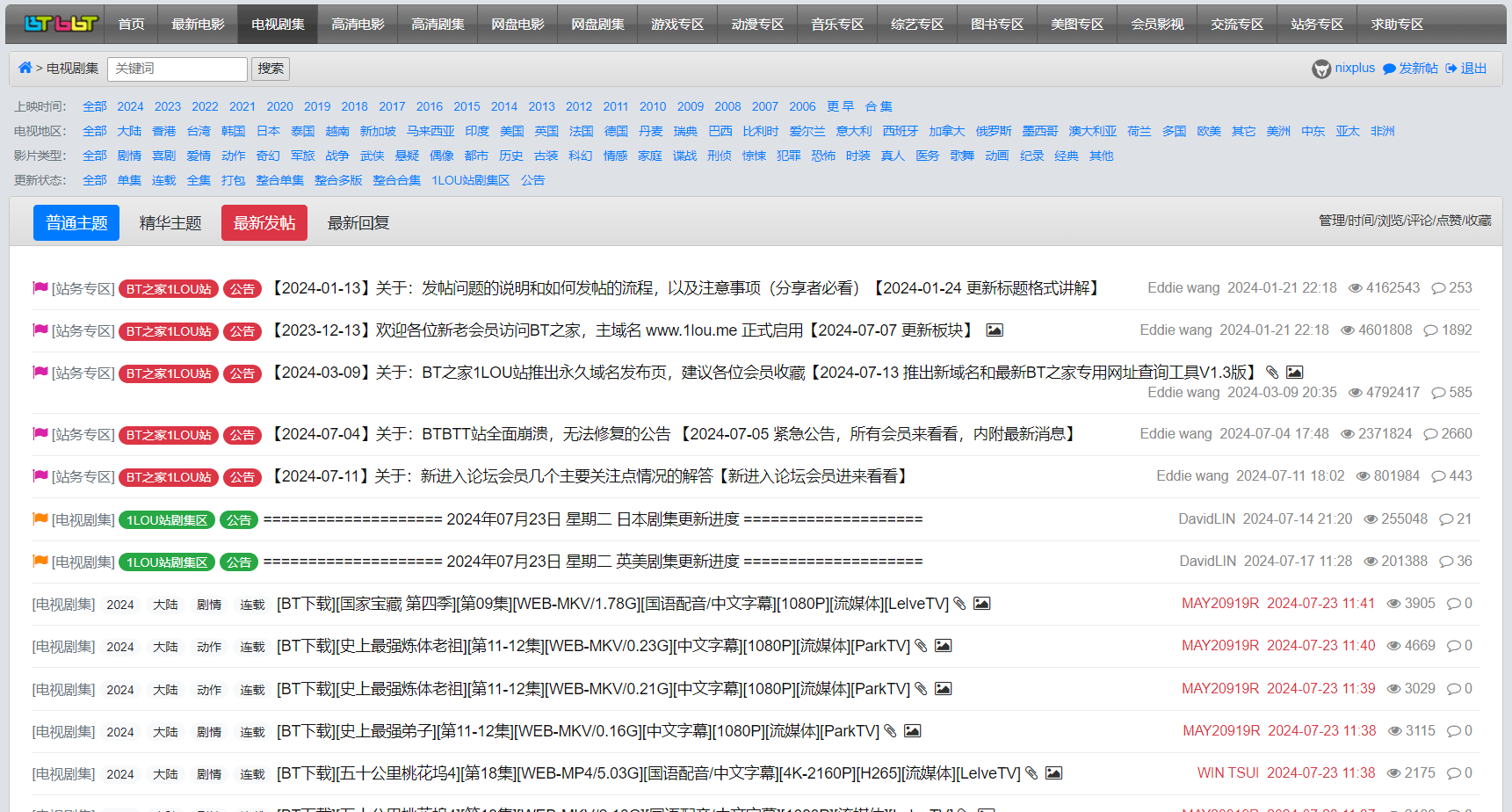The height and width of the screenshot is (812, 1512).
Task: Click 管理/时间/浏览/评论/点赞/收藏 sort text
Action: (x=1405, y=221)
